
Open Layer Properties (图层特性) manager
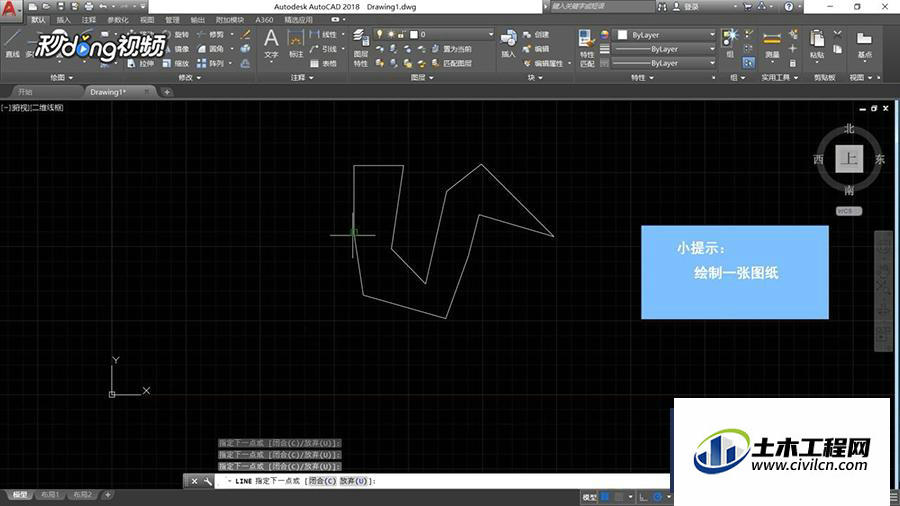tap(361, 48)
